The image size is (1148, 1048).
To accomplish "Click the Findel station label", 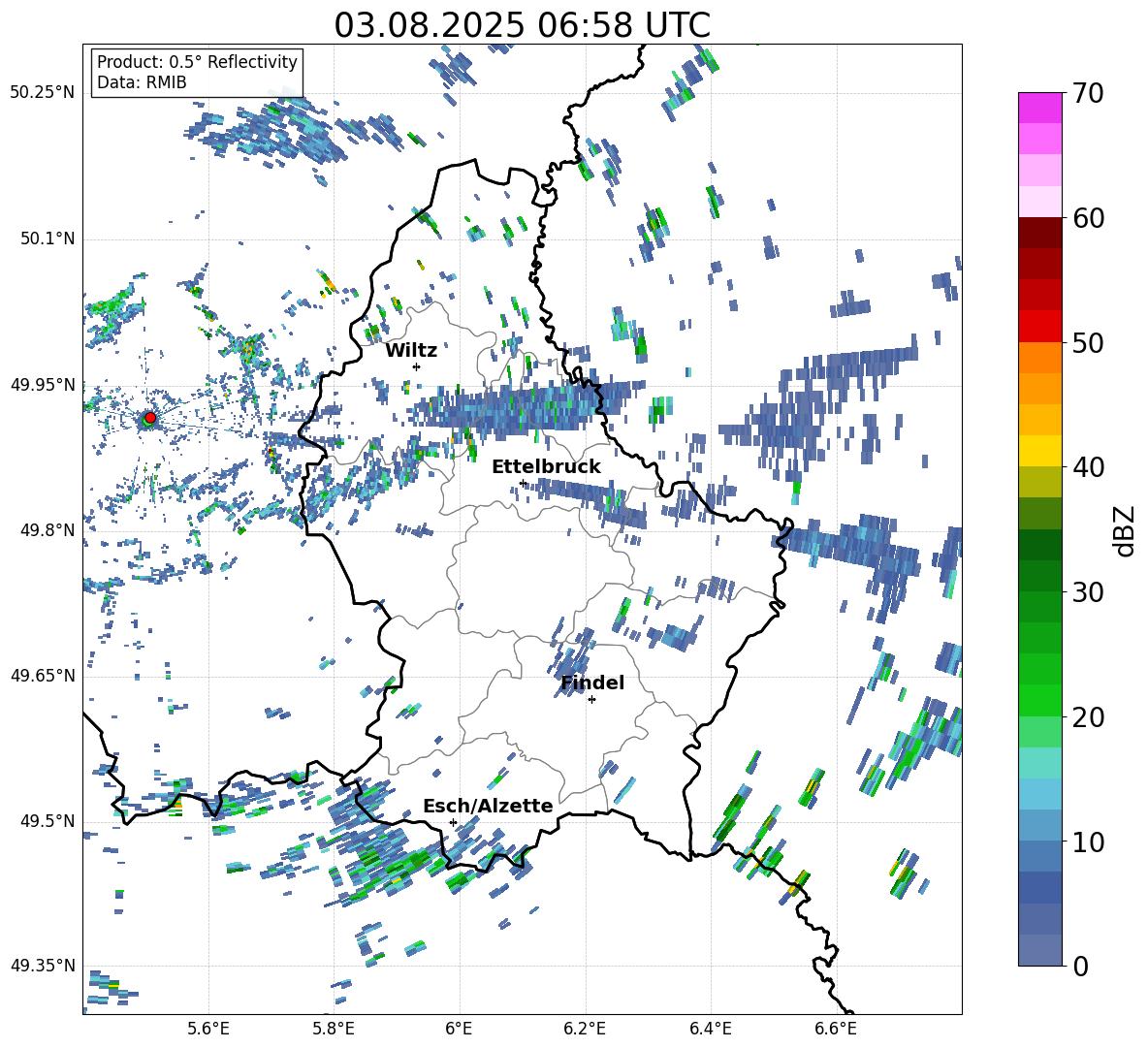I will [x=592, y=683].
